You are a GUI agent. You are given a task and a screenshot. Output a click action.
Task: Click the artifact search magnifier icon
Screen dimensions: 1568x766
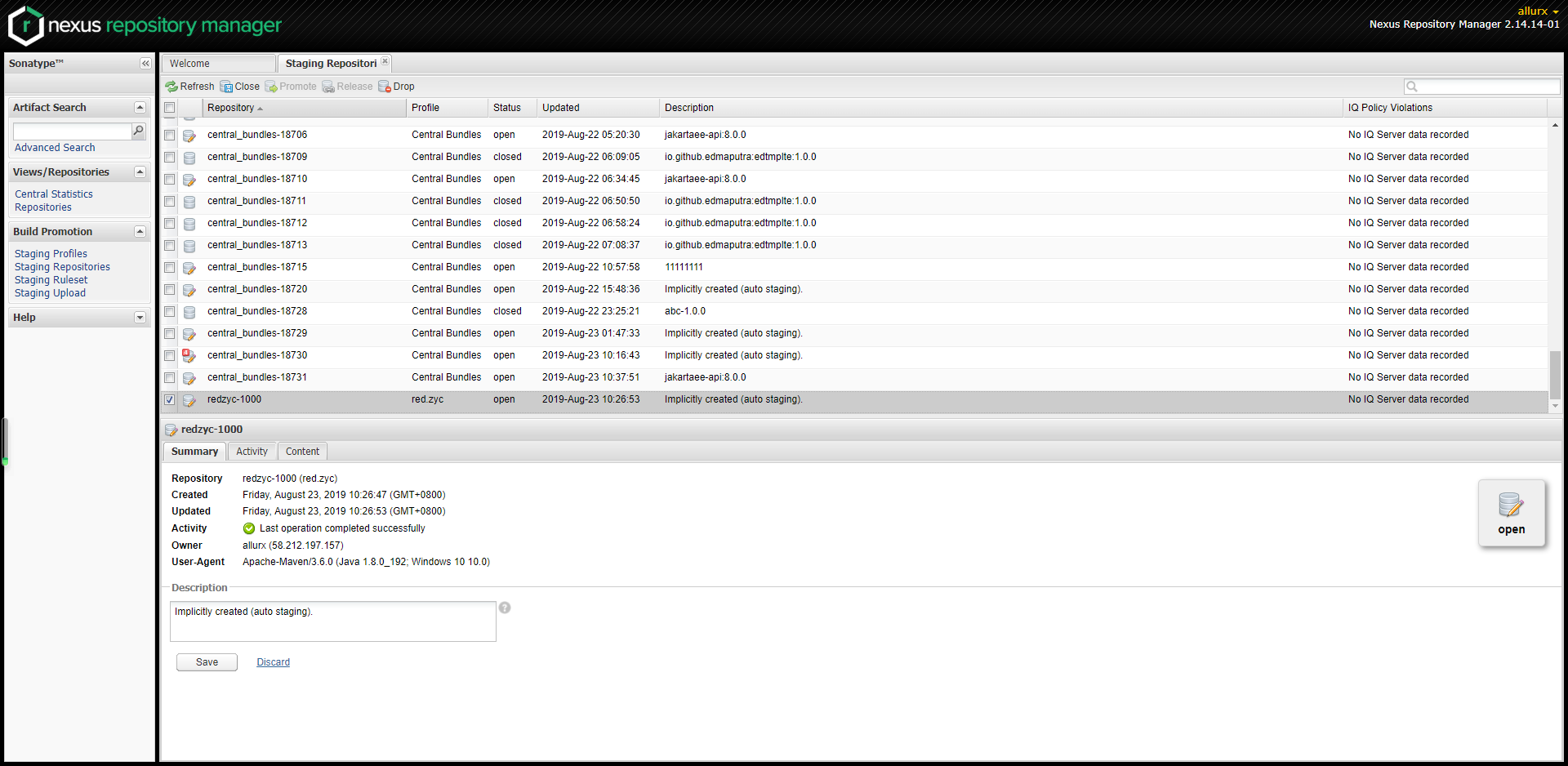(139, 131)
